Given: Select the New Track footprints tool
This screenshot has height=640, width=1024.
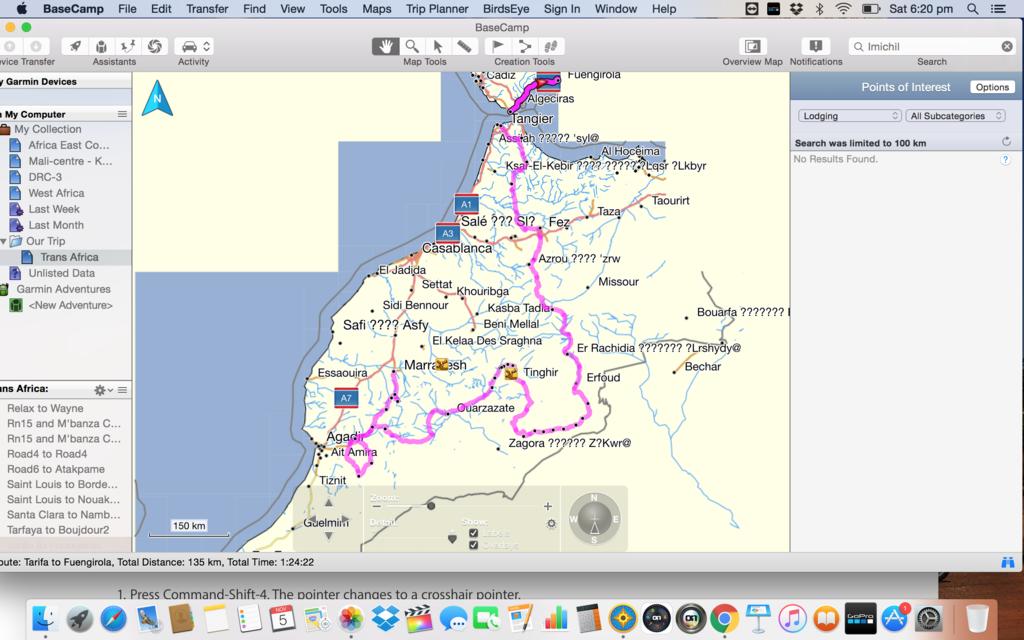Looking at the screenshot, I should coord(551,46).
